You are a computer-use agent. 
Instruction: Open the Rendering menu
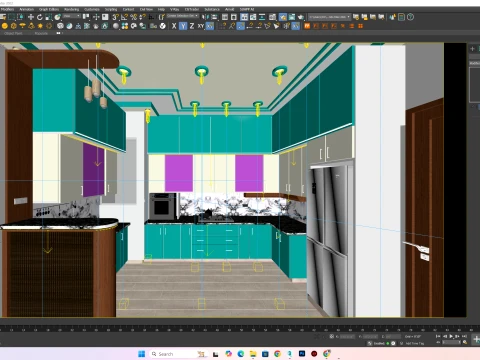pyautogui.click(x=71, y=9)
